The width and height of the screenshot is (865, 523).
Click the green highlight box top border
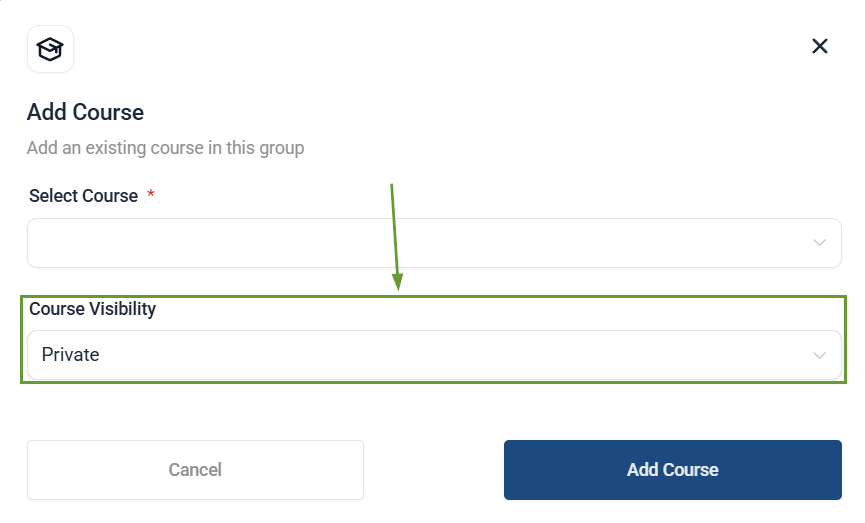click(x=600, y=295)
